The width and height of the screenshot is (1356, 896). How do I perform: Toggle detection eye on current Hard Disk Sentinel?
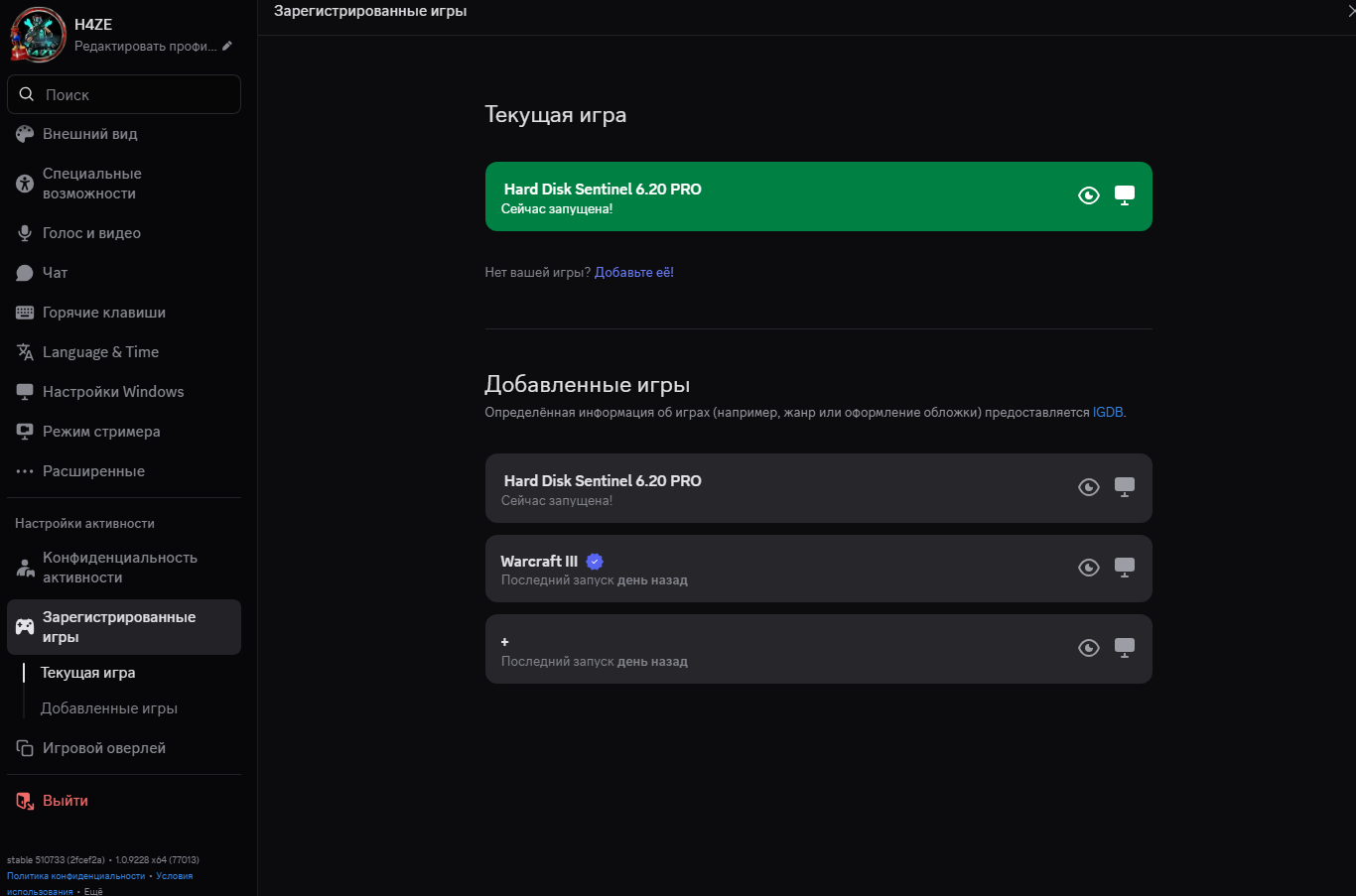click(x=1088, y=195)
